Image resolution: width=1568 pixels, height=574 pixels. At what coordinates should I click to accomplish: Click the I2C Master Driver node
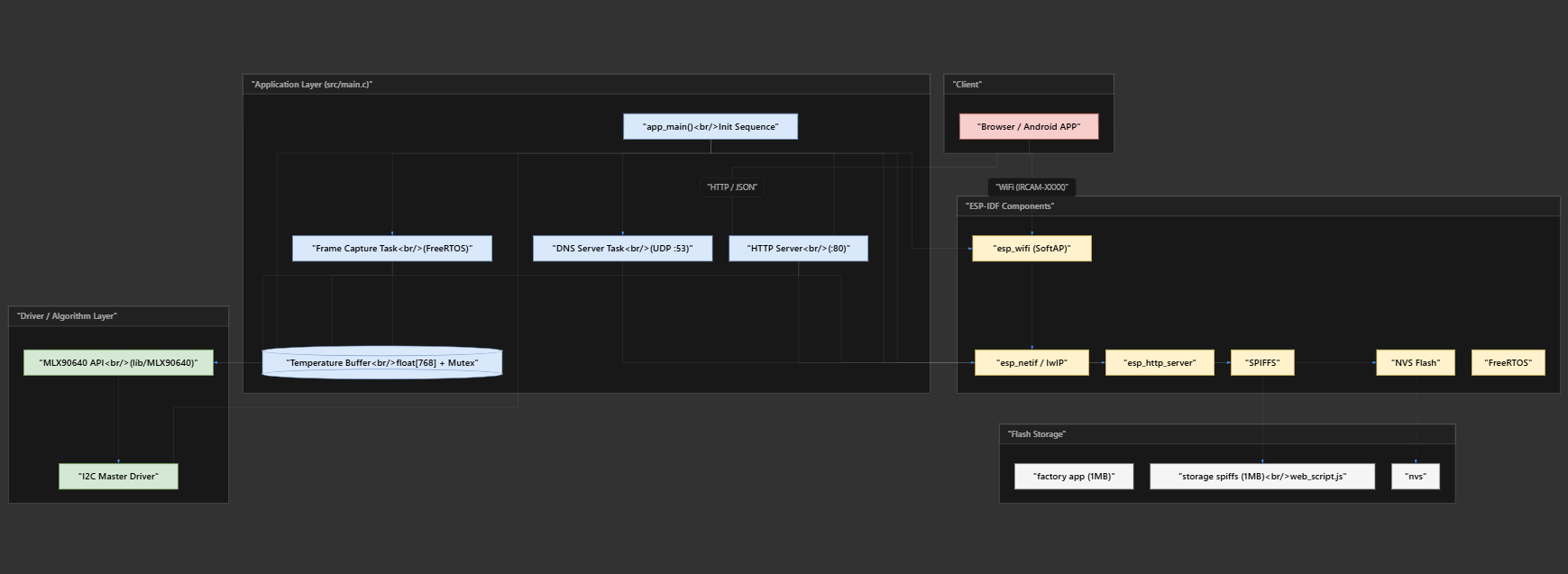click(118, 477)
